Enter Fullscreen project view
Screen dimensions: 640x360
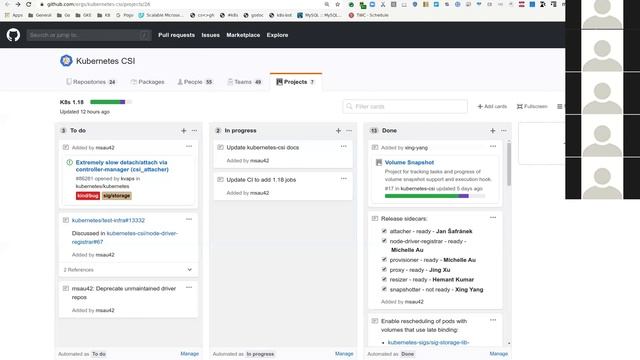532,107
